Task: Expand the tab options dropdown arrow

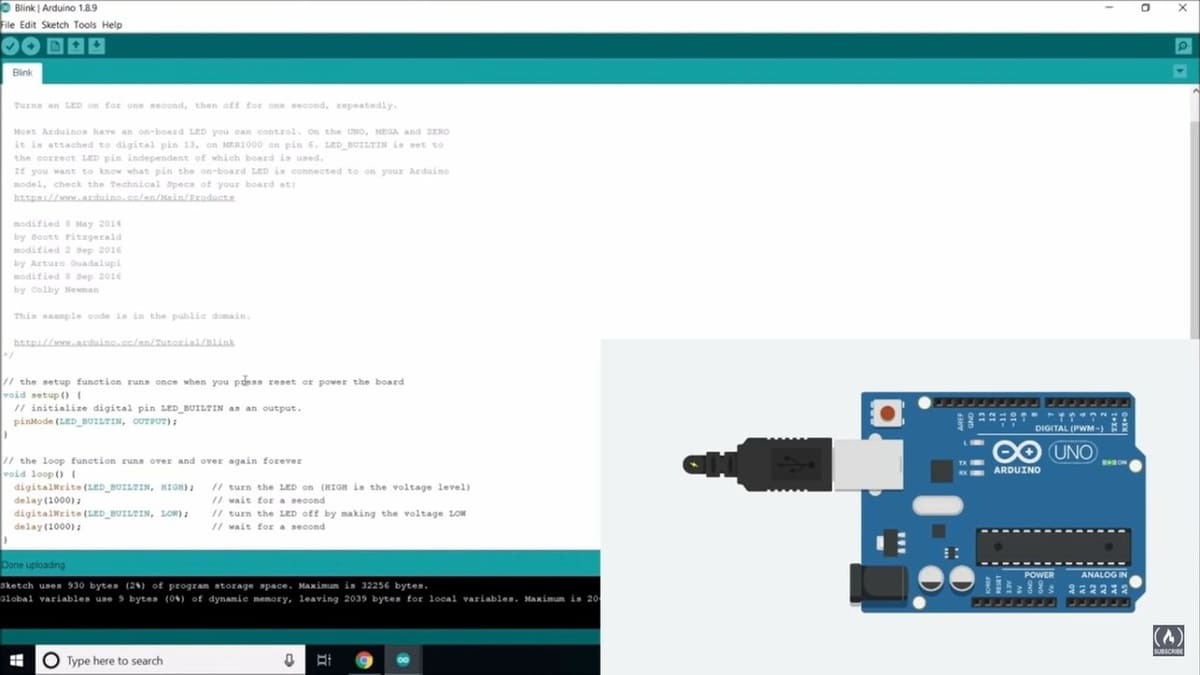Action: (1180, 72)
